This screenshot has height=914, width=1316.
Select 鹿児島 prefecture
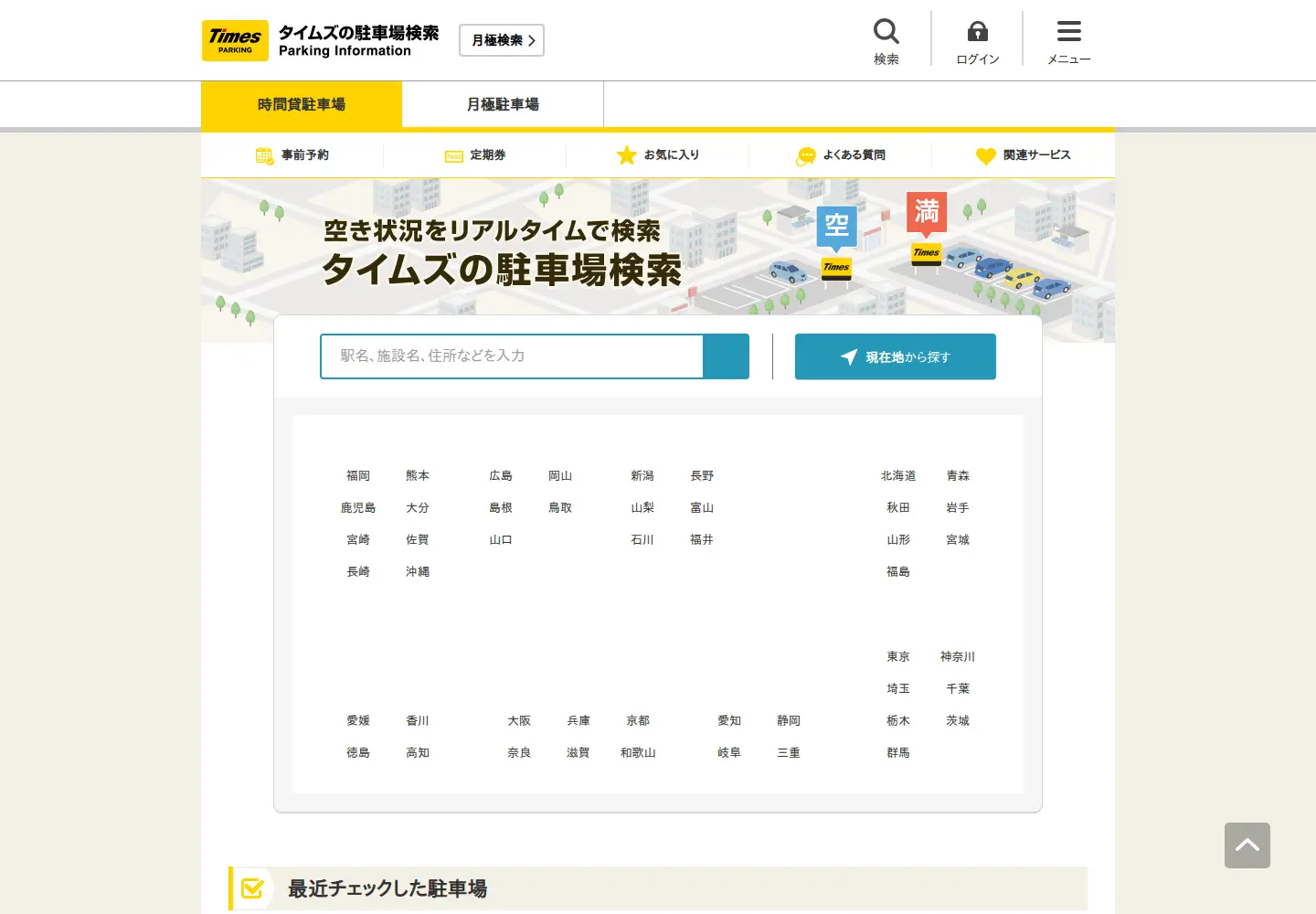tap(358, 508)
